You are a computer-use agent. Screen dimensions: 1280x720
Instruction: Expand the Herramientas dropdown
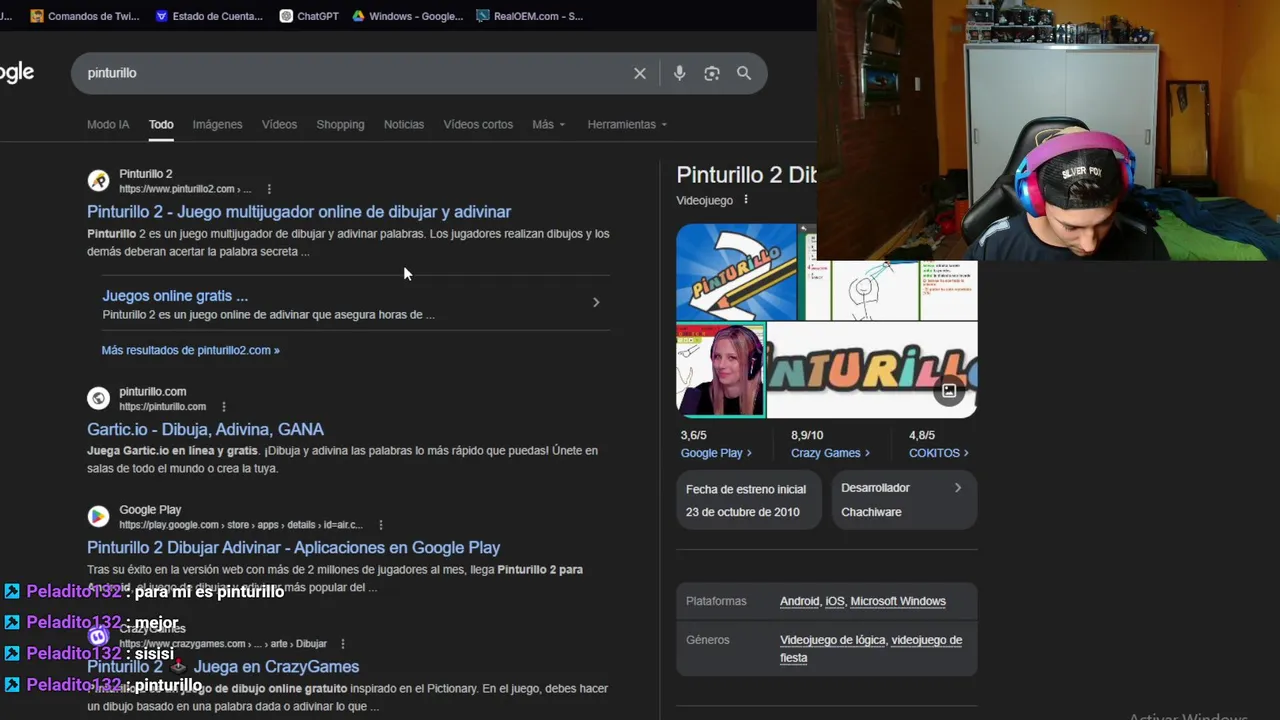coord(627,124)
